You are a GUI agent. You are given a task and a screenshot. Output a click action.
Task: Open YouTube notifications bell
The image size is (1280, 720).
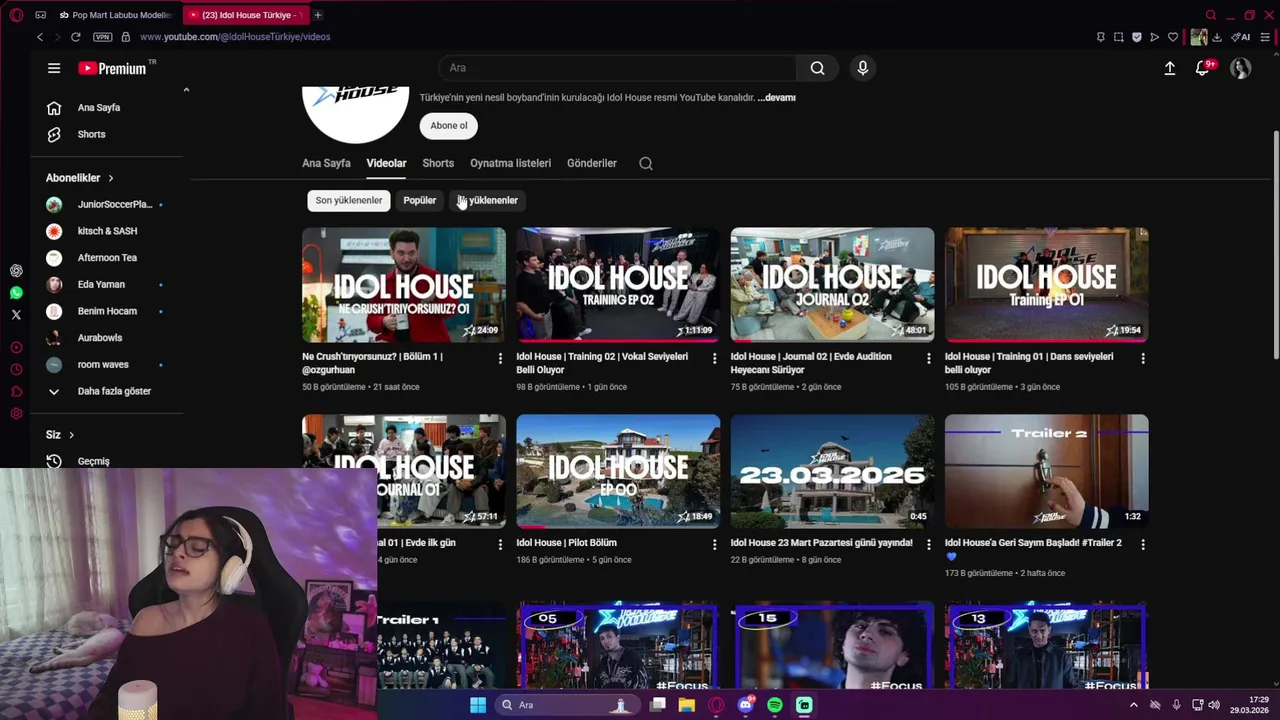[x=1203, y=68]
